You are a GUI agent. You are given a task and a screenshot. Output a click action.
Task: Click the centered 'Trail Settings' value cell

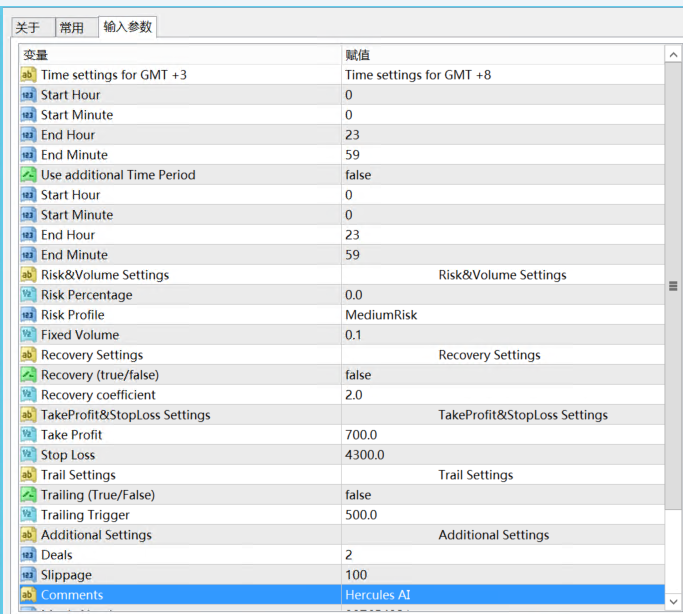(503, 475)
